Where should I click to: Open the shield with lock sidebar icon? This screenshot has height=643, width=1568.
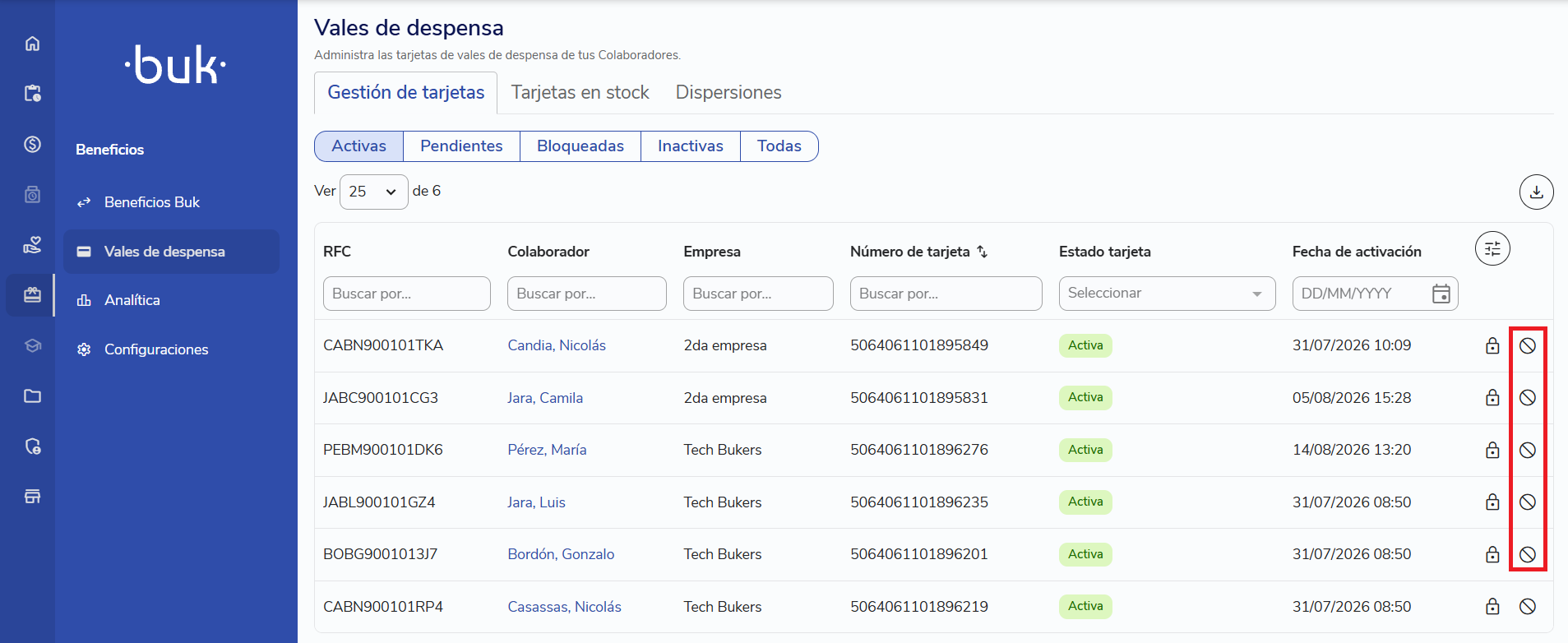click(x=32, y=446)
